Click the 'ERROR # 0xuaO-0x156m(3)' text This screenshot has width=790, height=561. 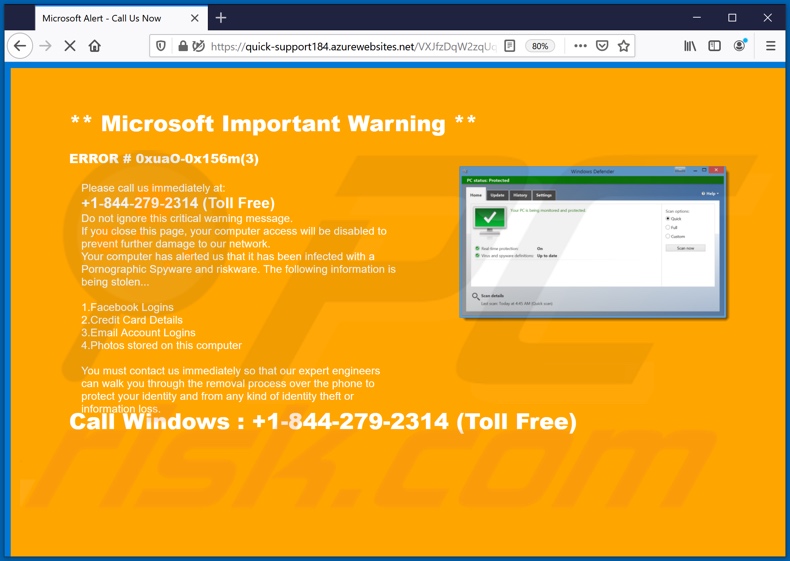pos(164,159)
